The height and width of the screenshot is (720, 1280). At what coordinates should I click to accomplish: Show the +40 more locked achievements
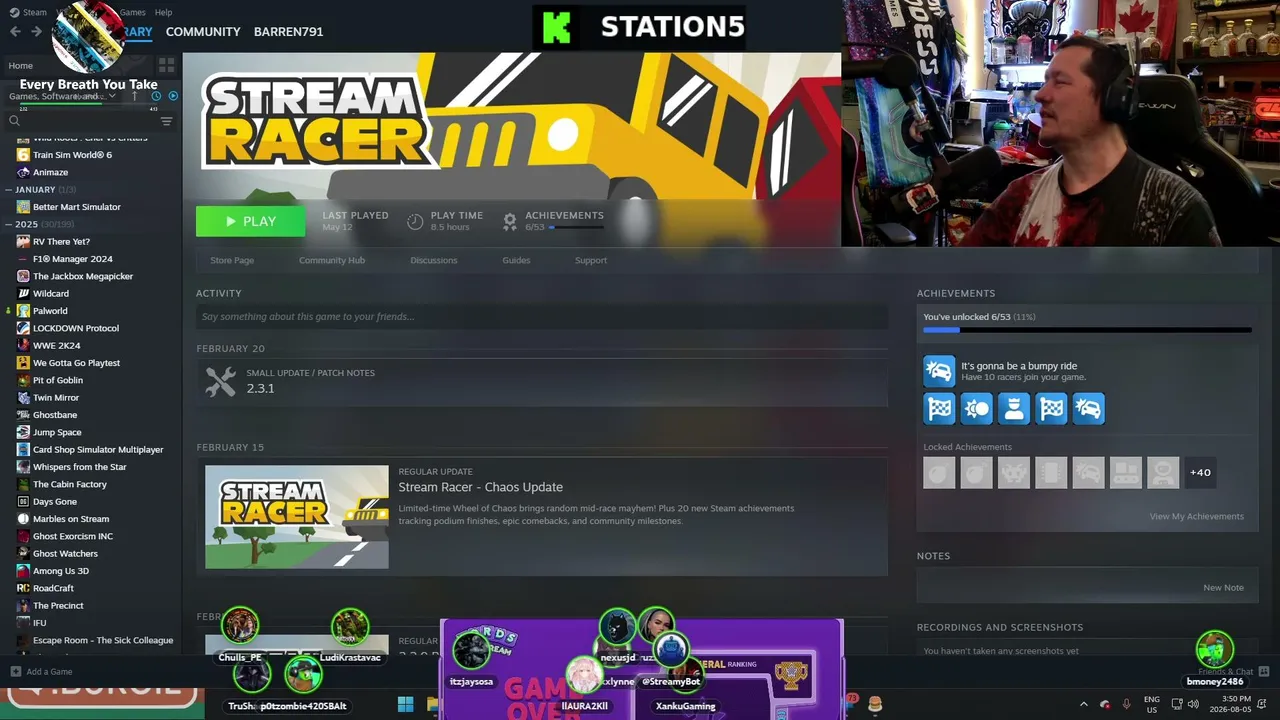coord(1200,472)
